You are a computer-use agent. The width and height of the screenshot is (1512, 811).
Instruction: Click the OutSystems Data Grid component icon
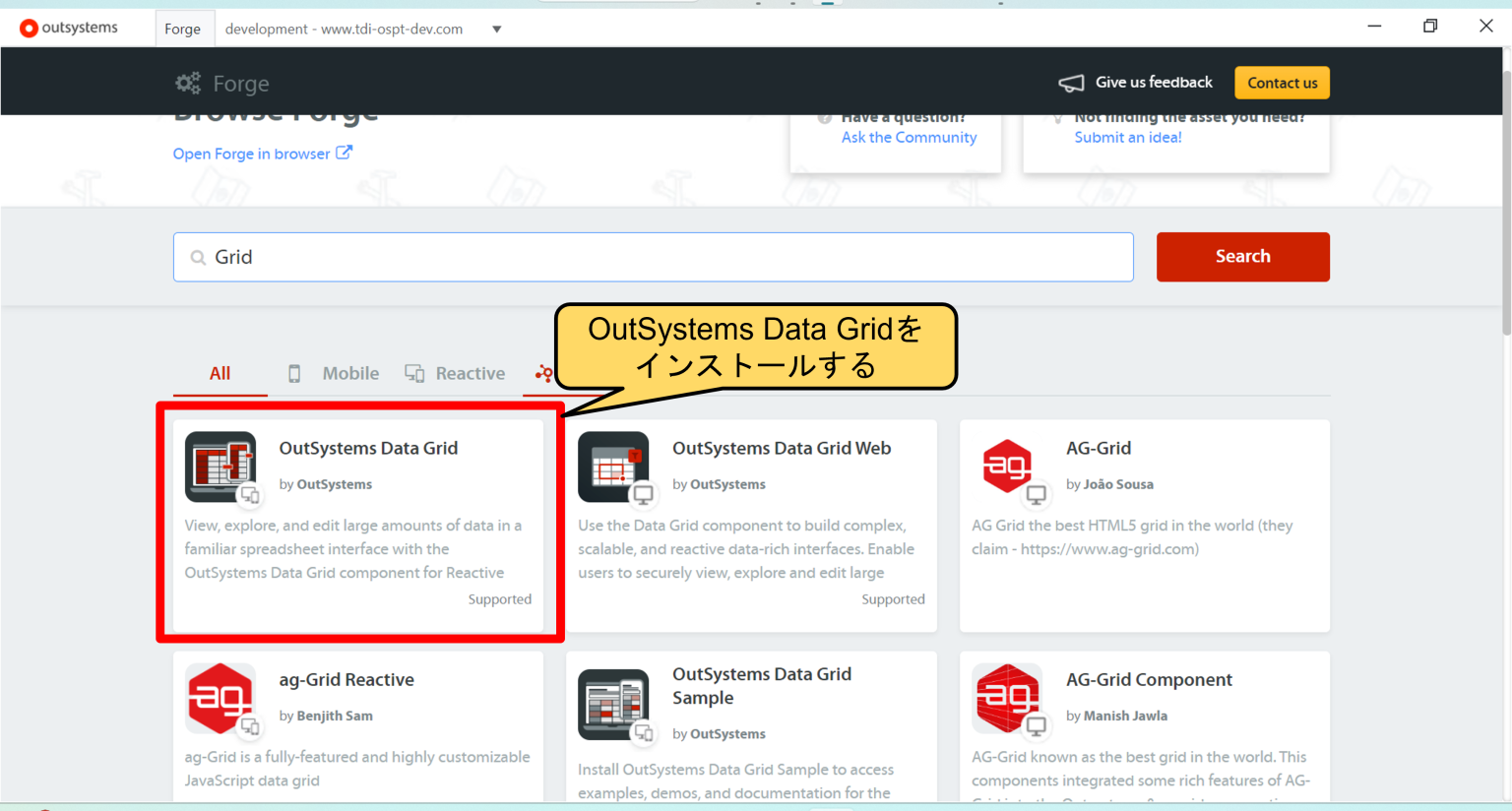[220, 468]
